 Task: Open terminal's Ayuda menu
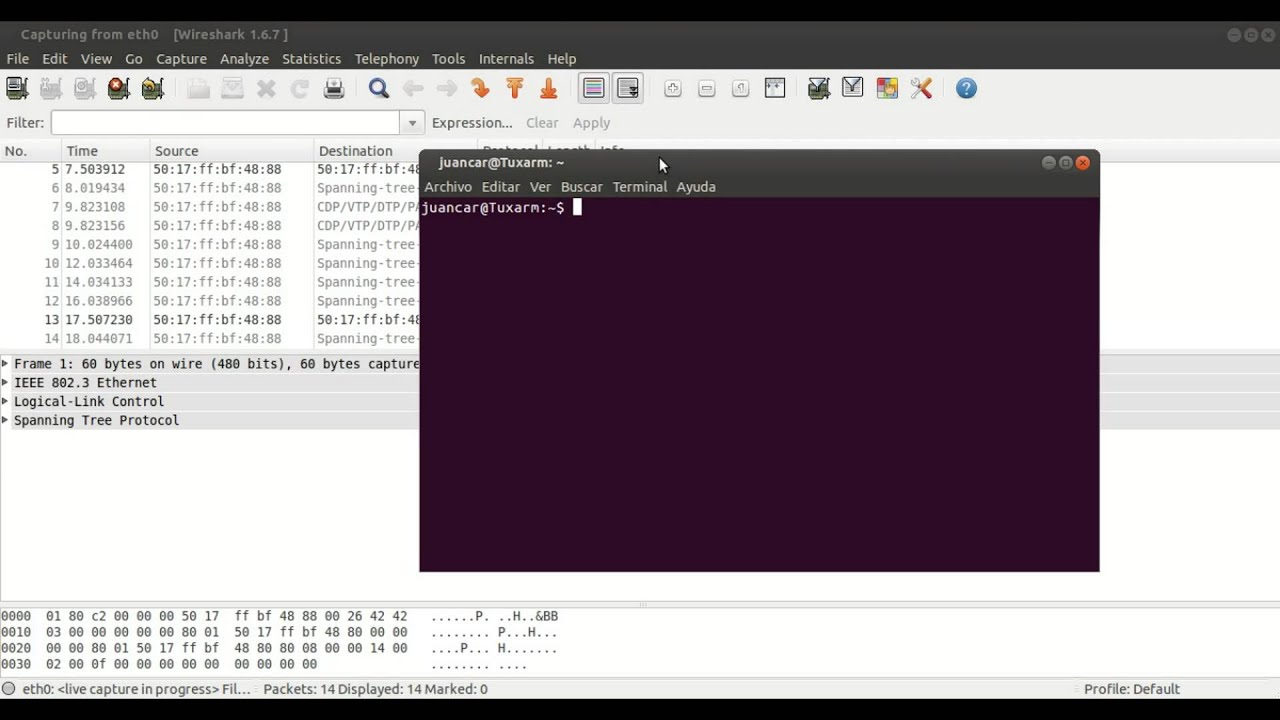click(696, 187)
